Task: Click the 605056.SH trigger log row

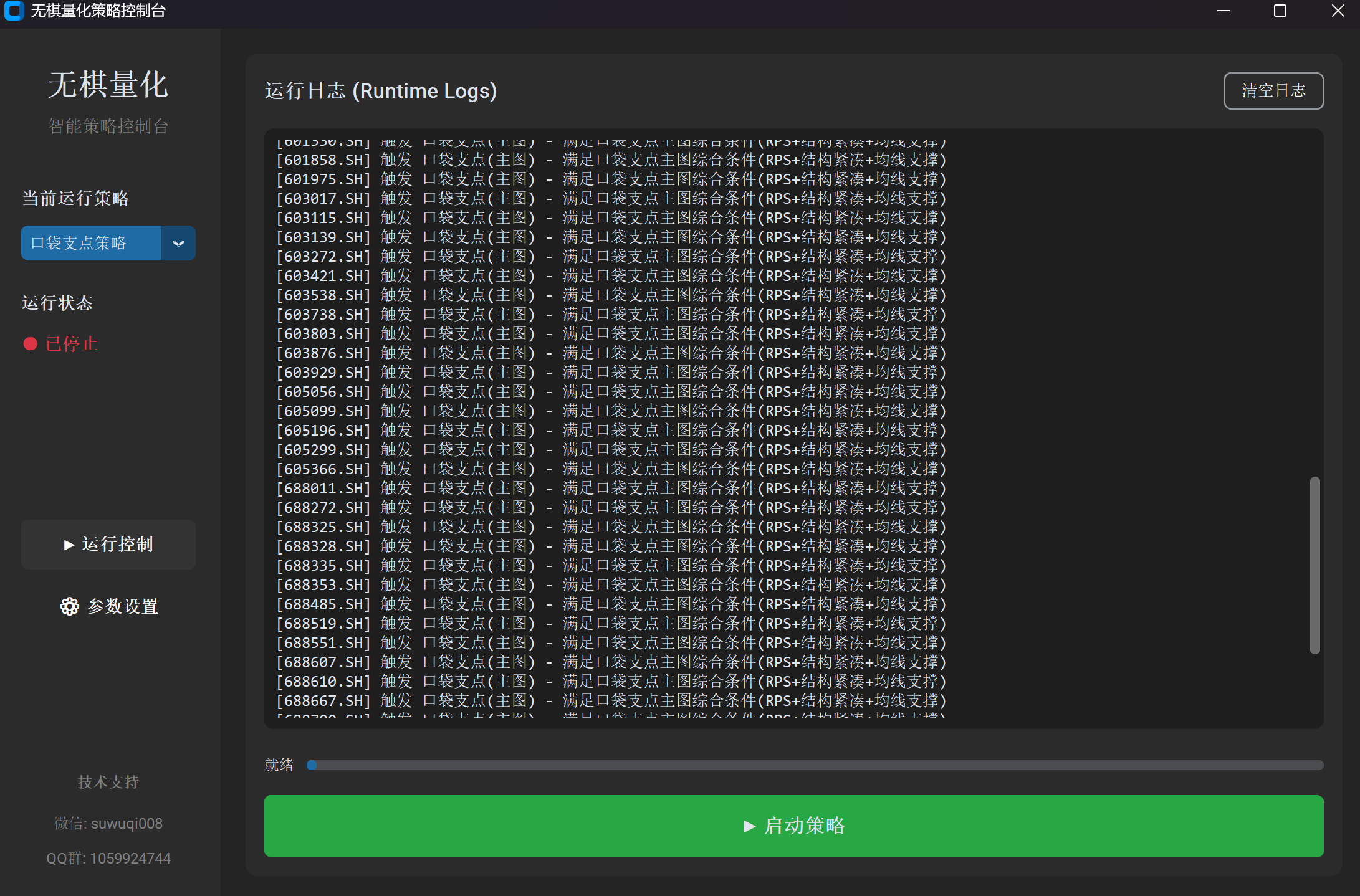Action: click(611, 392)
